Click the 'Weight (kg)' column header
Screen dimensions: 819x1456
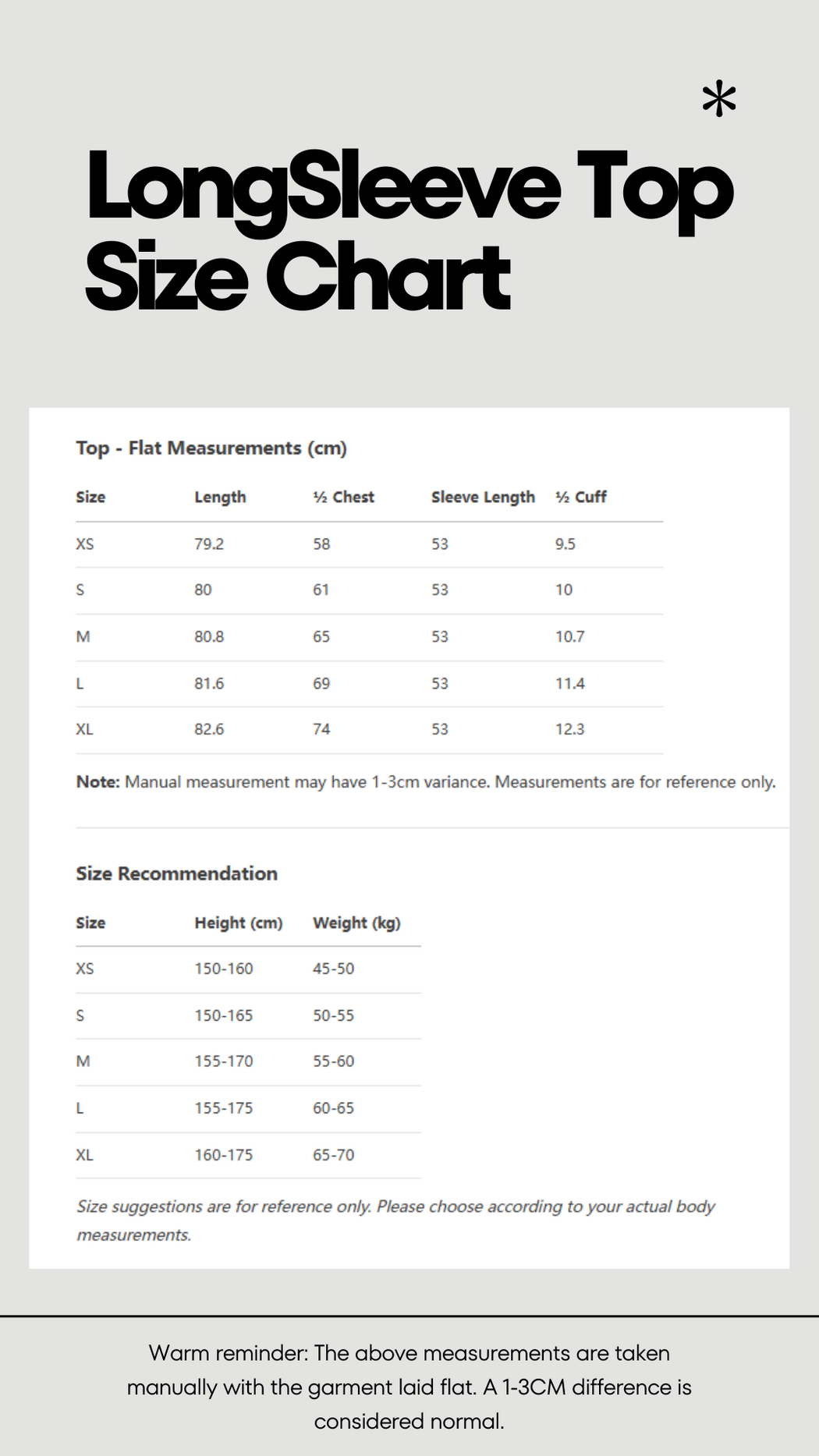click(x=356, y=923)
